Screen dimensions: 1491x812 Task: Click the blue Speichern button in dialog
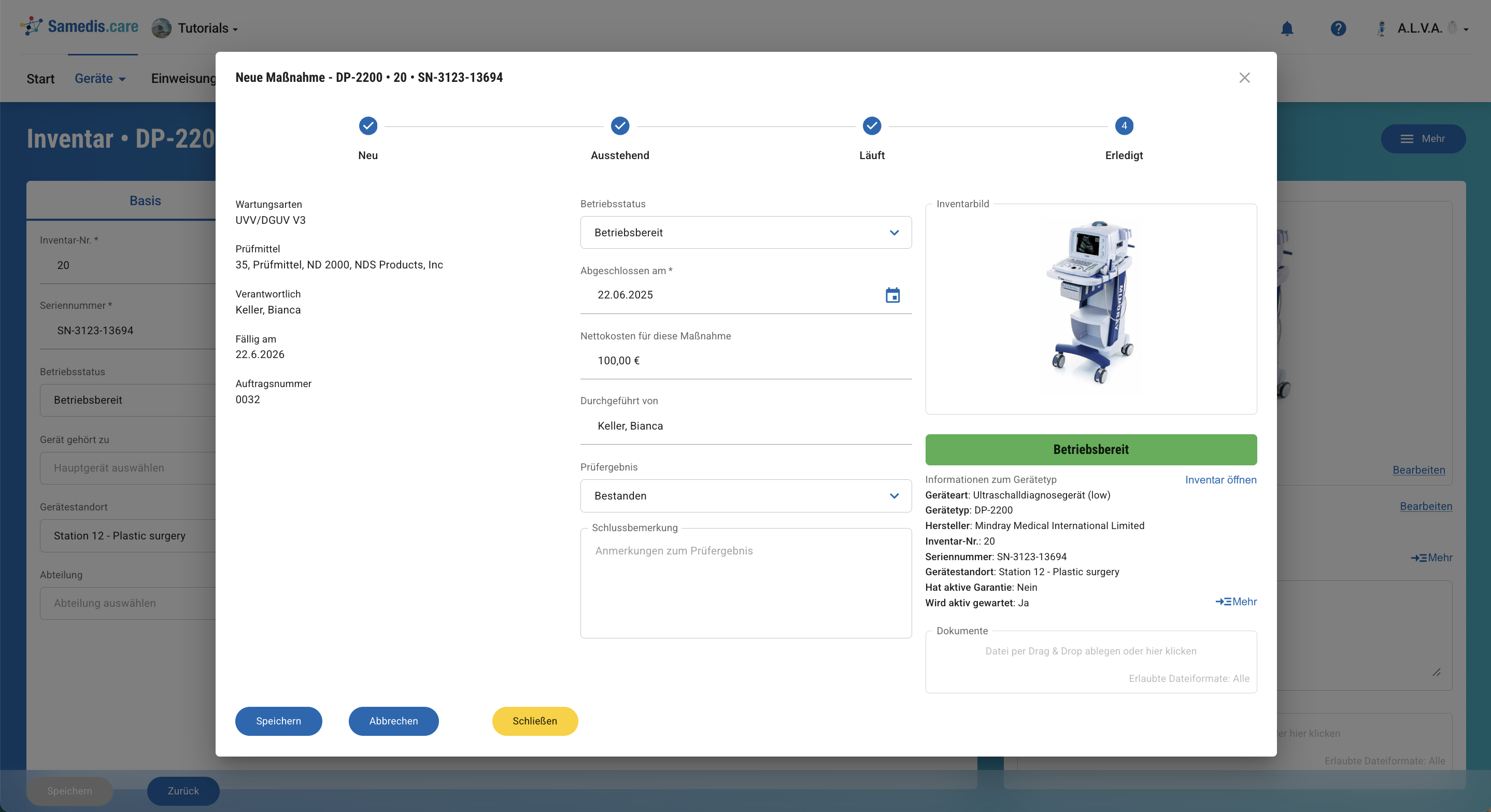pos(278,721)
